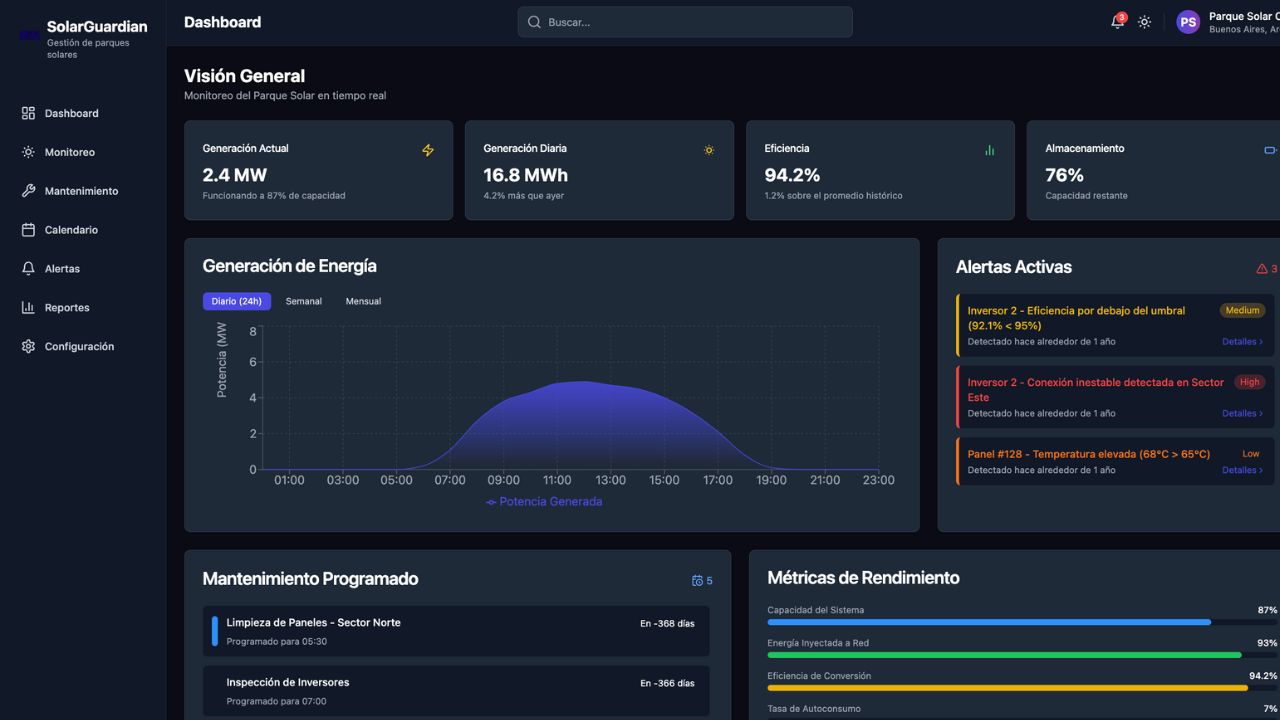1280x720 pixels.
Task: Click Energía Inyectada a Red progress bar
Action: (x=1022, y=655)
